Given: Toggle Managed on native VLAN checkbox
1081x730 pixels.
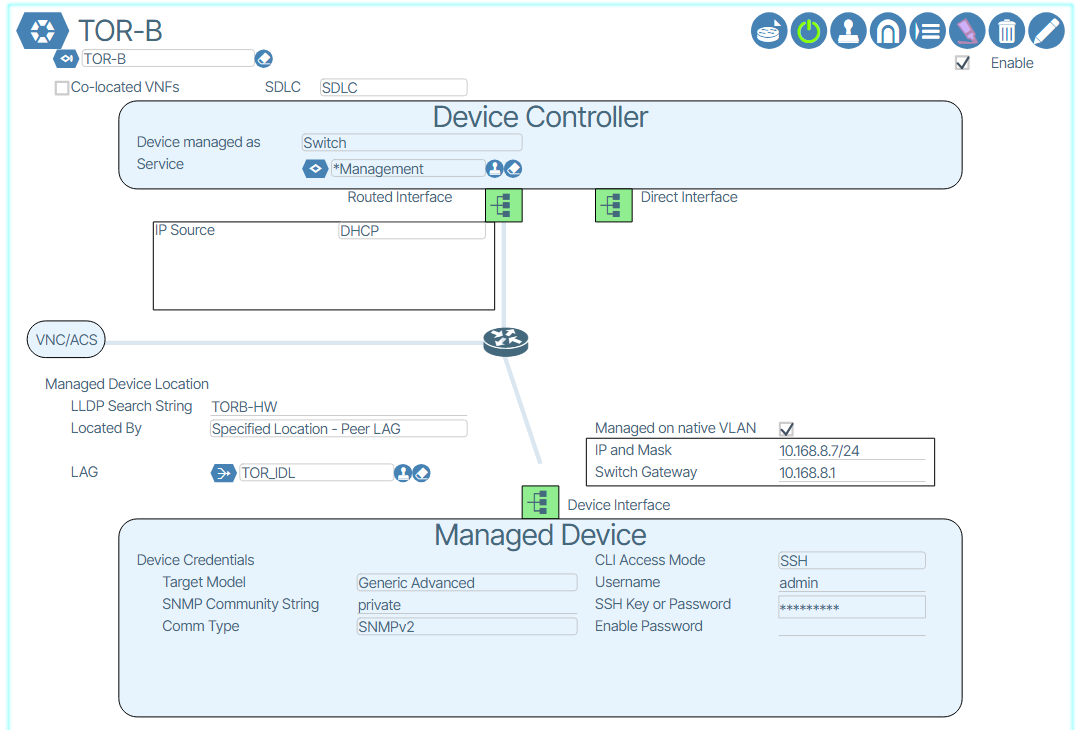Looking at the screenshot, I should (x=786, y=429).
